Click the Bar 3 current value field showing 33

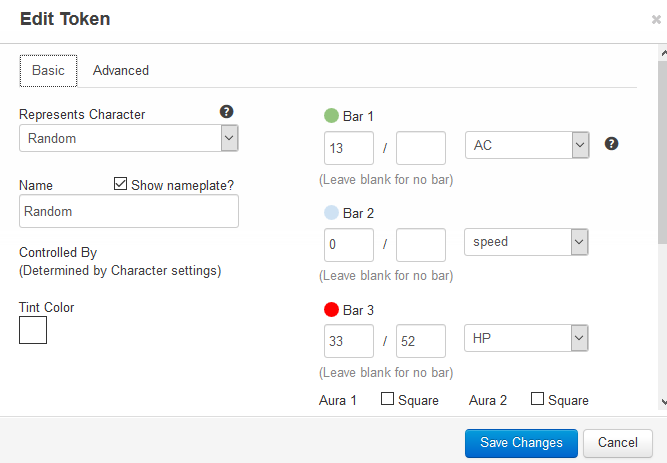349,341
